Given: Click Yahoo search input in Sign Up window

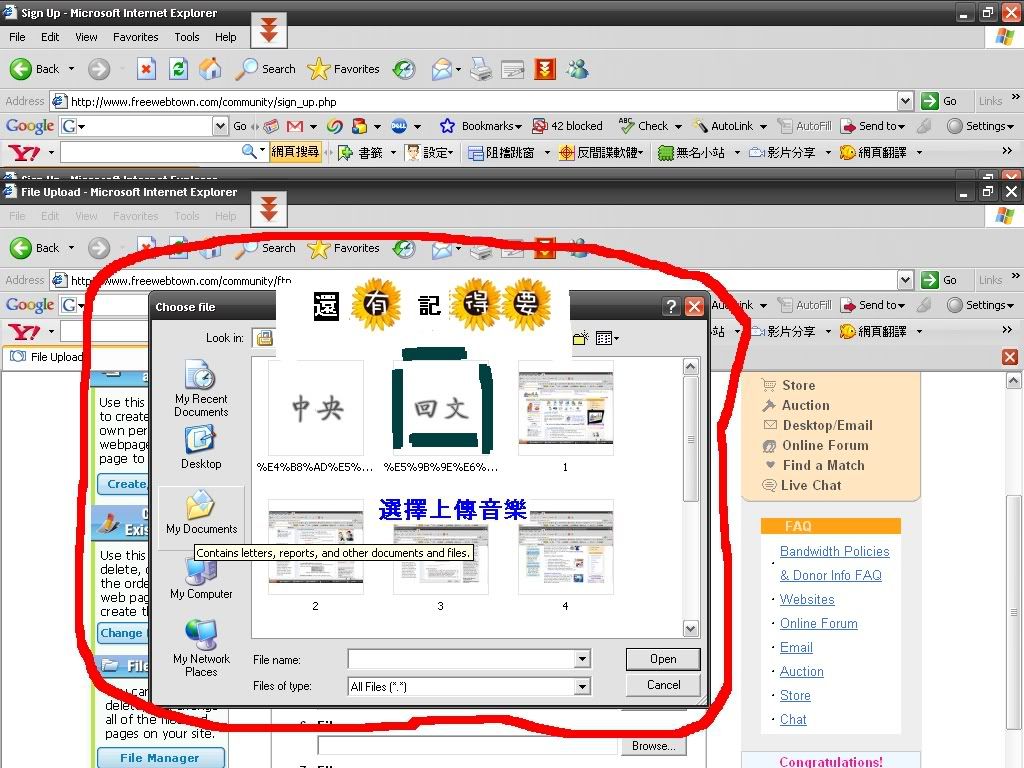Looking at the screenshot, I should point(151,153).
